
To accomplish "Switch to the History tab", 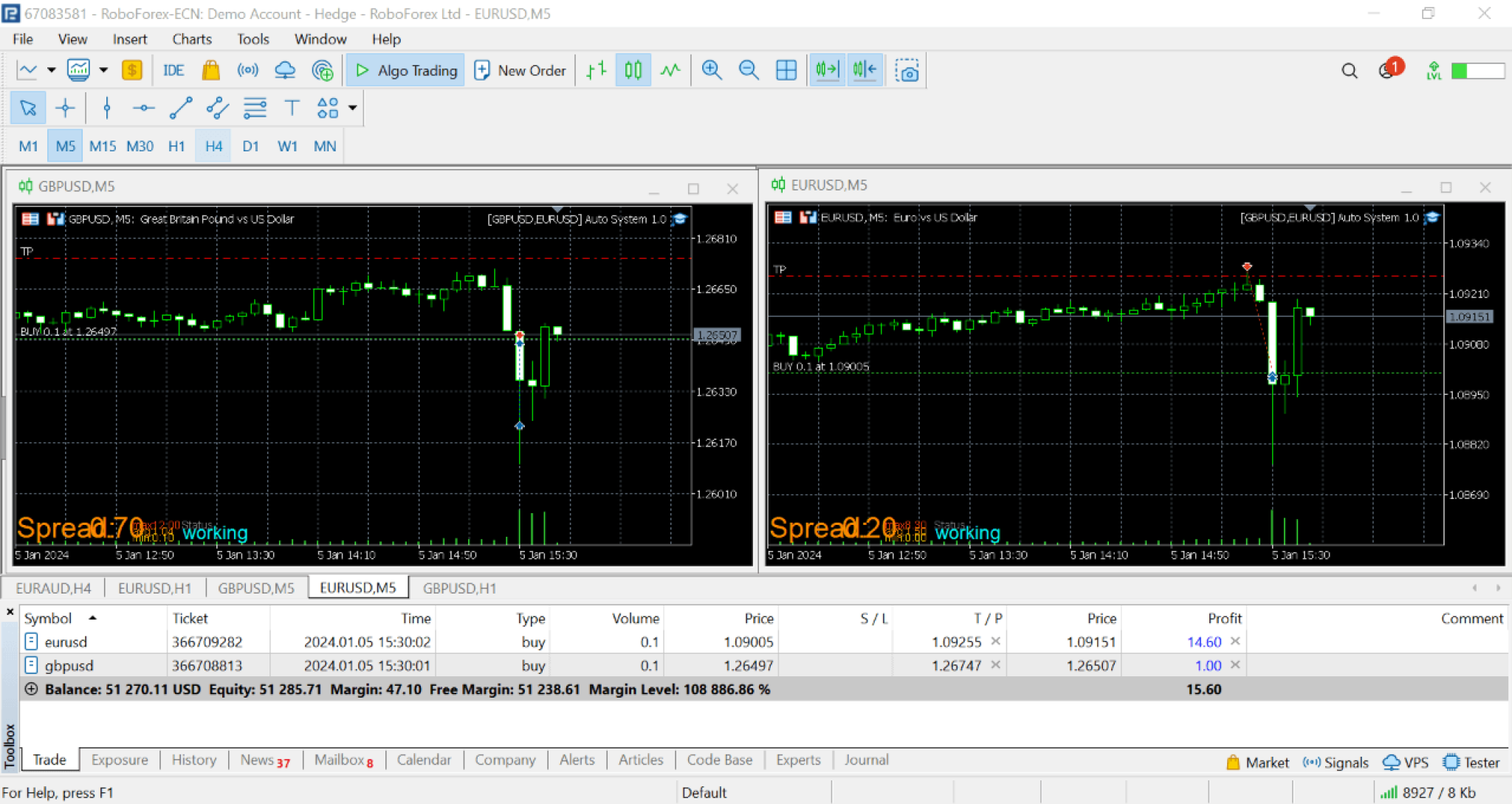I will click(x=193, y=760).
